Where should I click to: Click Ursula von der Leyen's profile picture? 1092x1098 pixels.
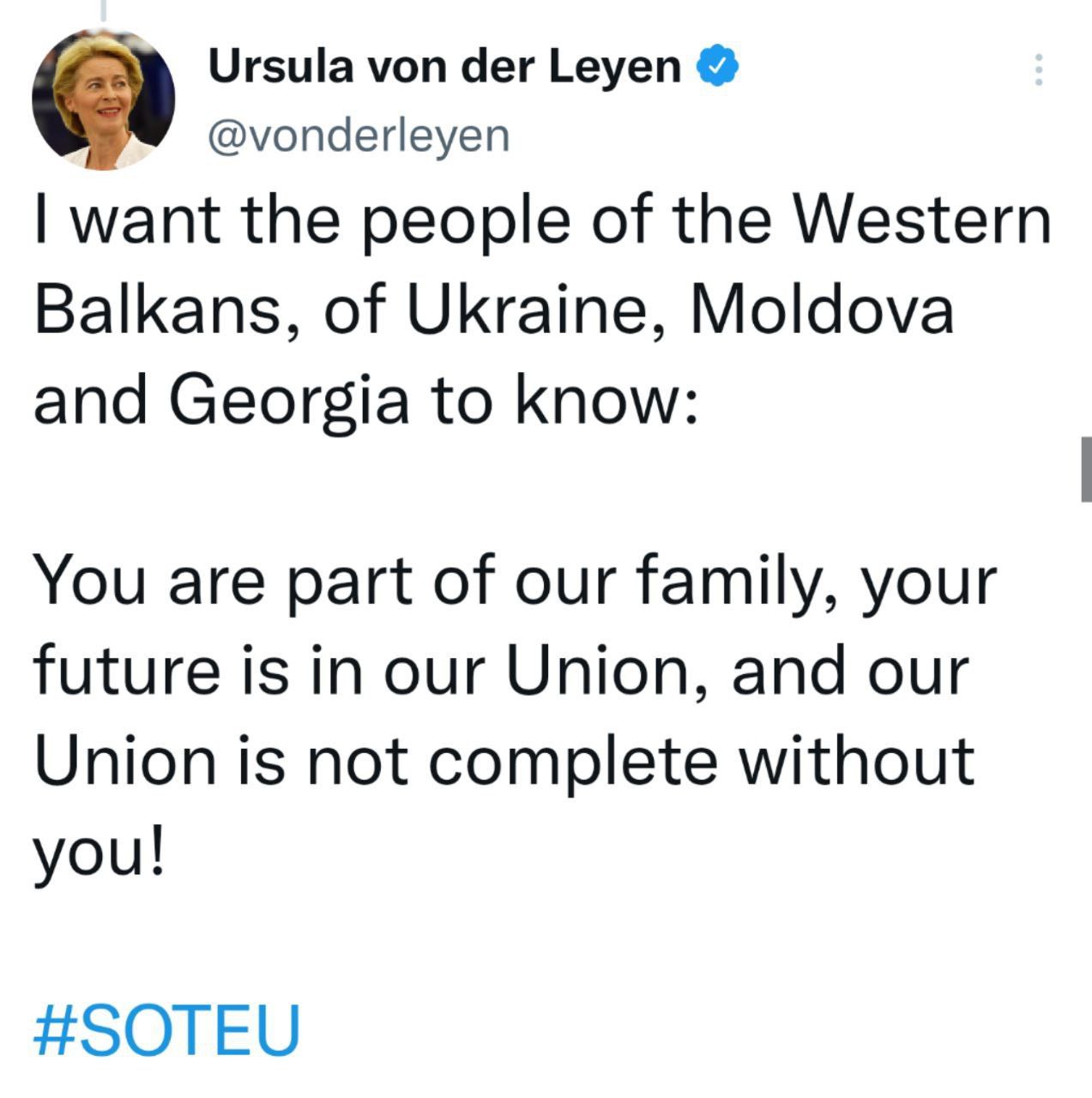(x=102, y=100)
